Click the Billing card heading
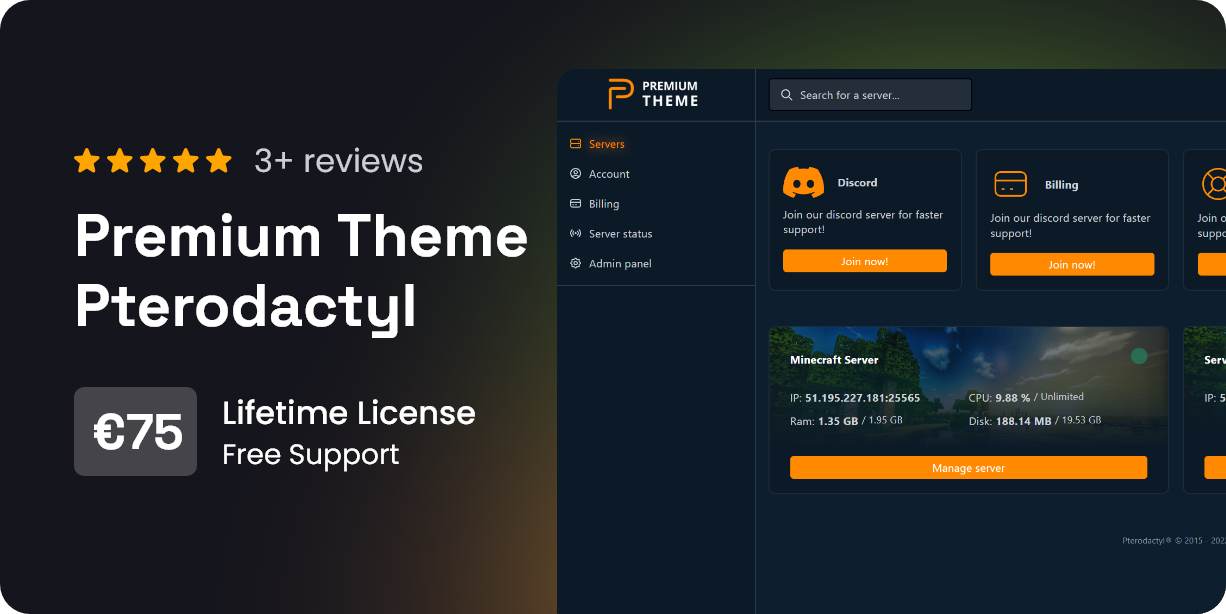The height and width of the screenshot is (614, 1226). coord(1061,185)
